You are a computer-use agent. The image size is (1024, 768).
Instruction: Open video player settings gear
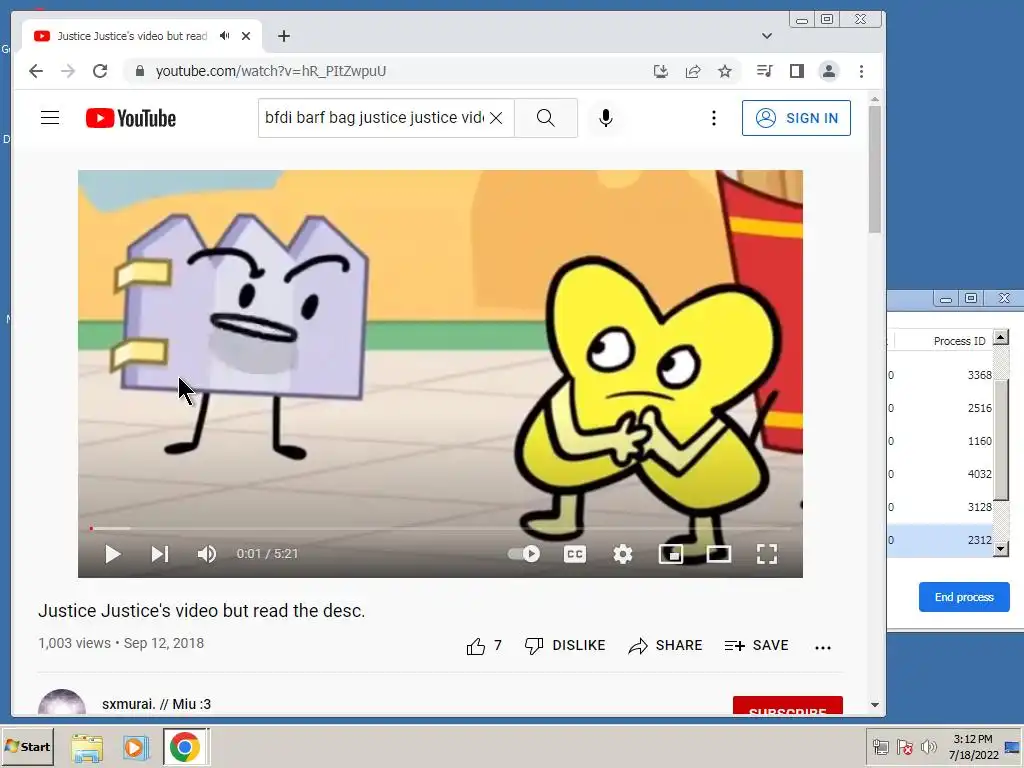[623, 554]
